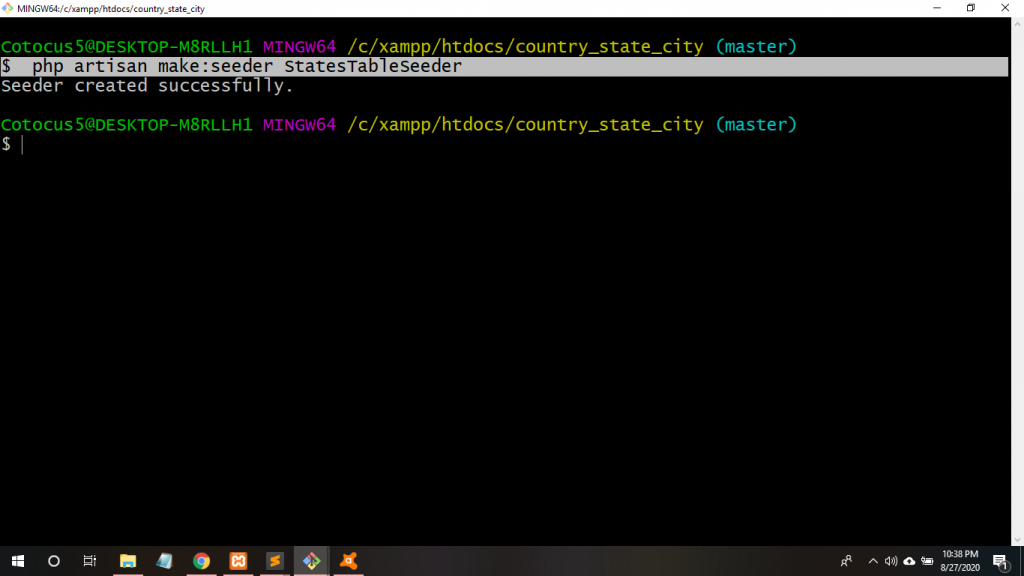
Task: Open Cortana search circle
Action: click(x=54, y=561)
